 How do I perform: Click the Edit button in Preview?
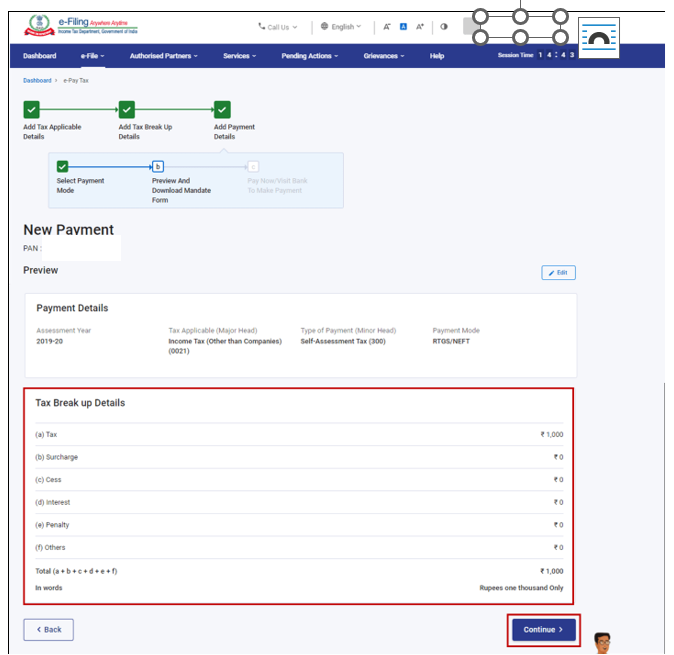coord(558,273)
